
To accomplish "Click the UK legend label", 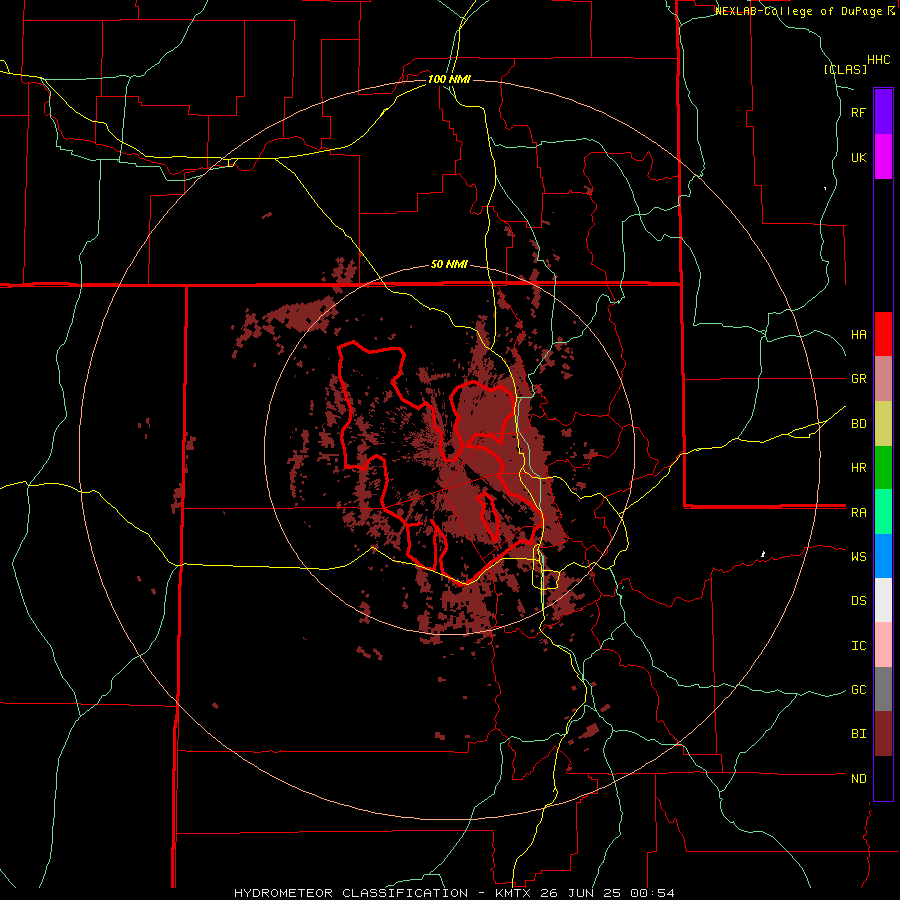I will point(858,158).
